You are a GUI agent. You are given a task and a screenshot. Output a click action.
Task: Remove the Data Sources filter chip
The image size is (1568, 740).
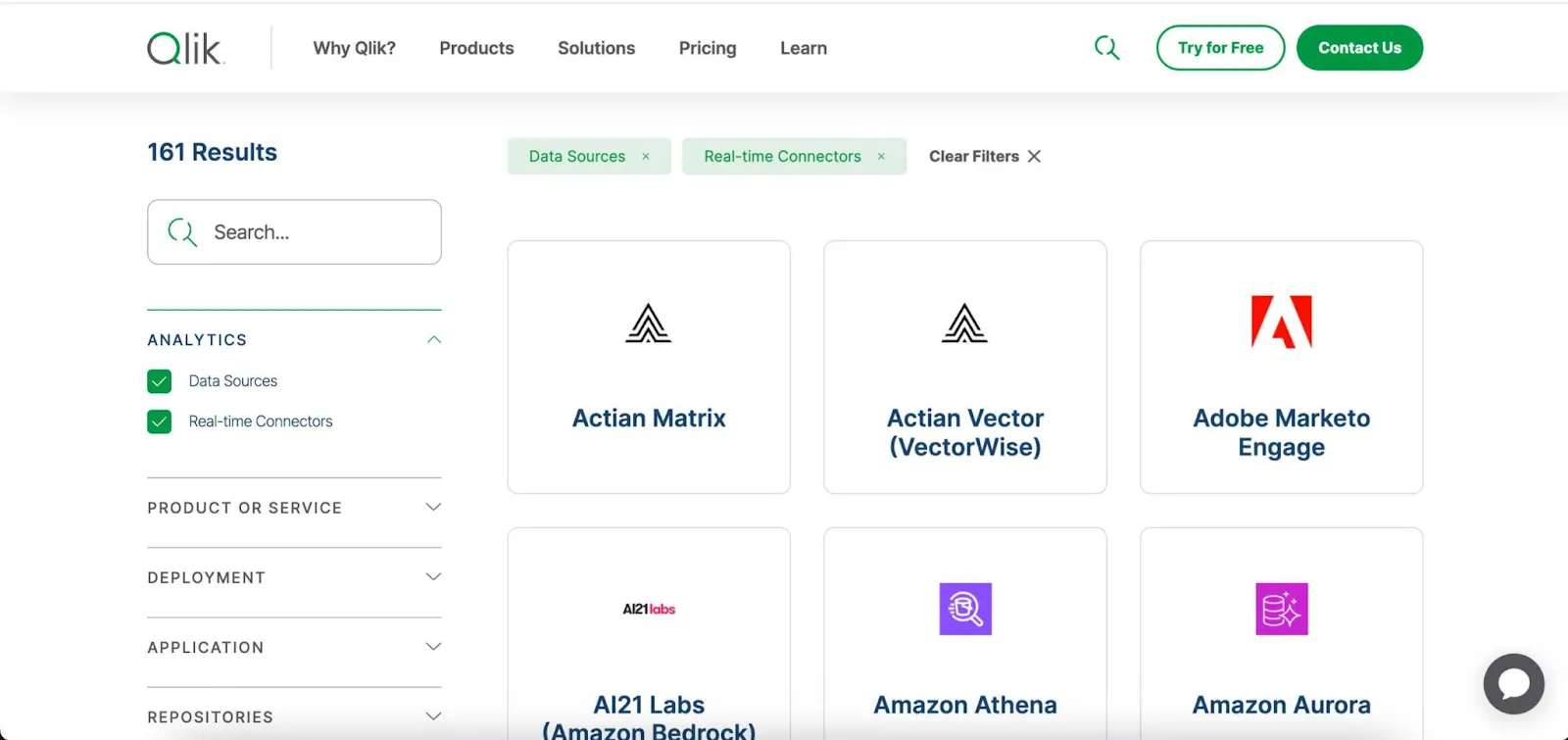pos(646,156)
